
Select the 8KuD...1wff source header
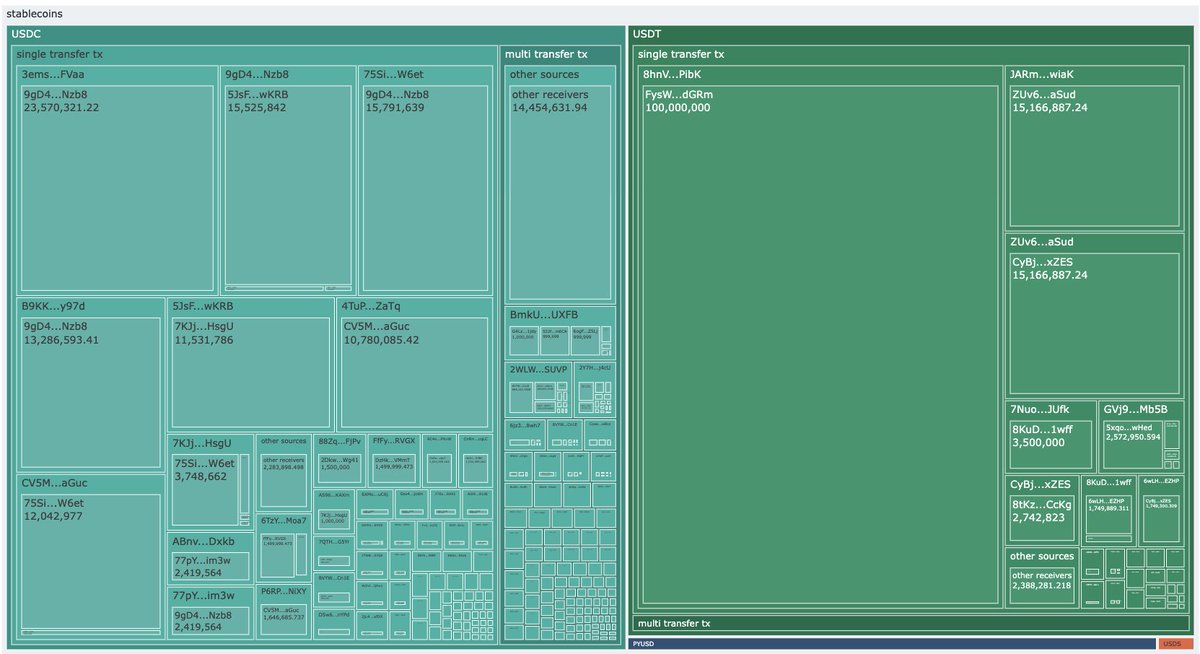(x=1111, y=482)
